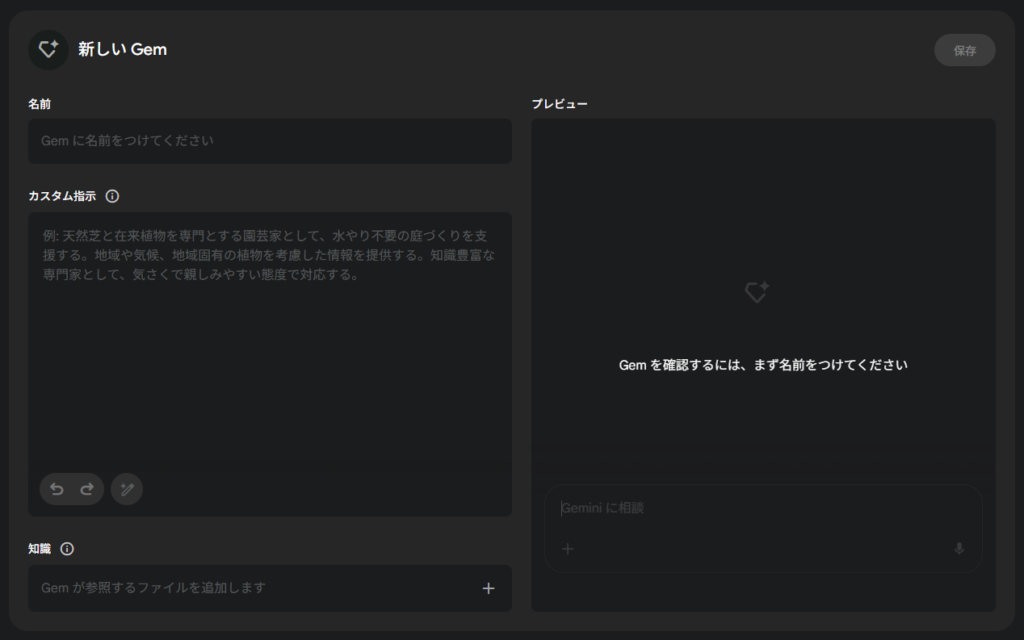Redo the instruction edit
Screen dimensions: 1024x640
coord(87,489)
